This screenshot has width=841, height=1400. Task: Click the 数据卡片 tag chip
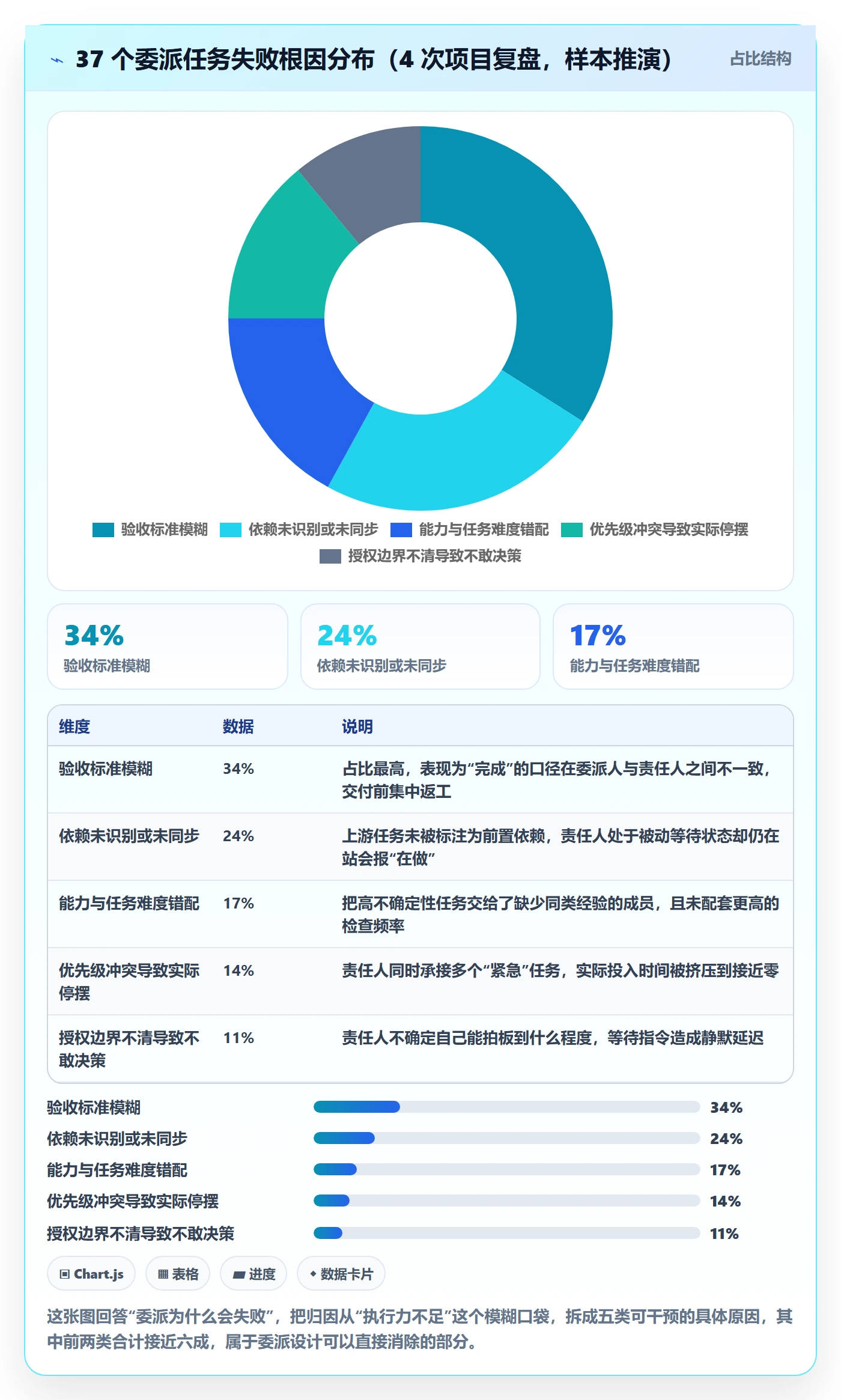point(341,1274)
